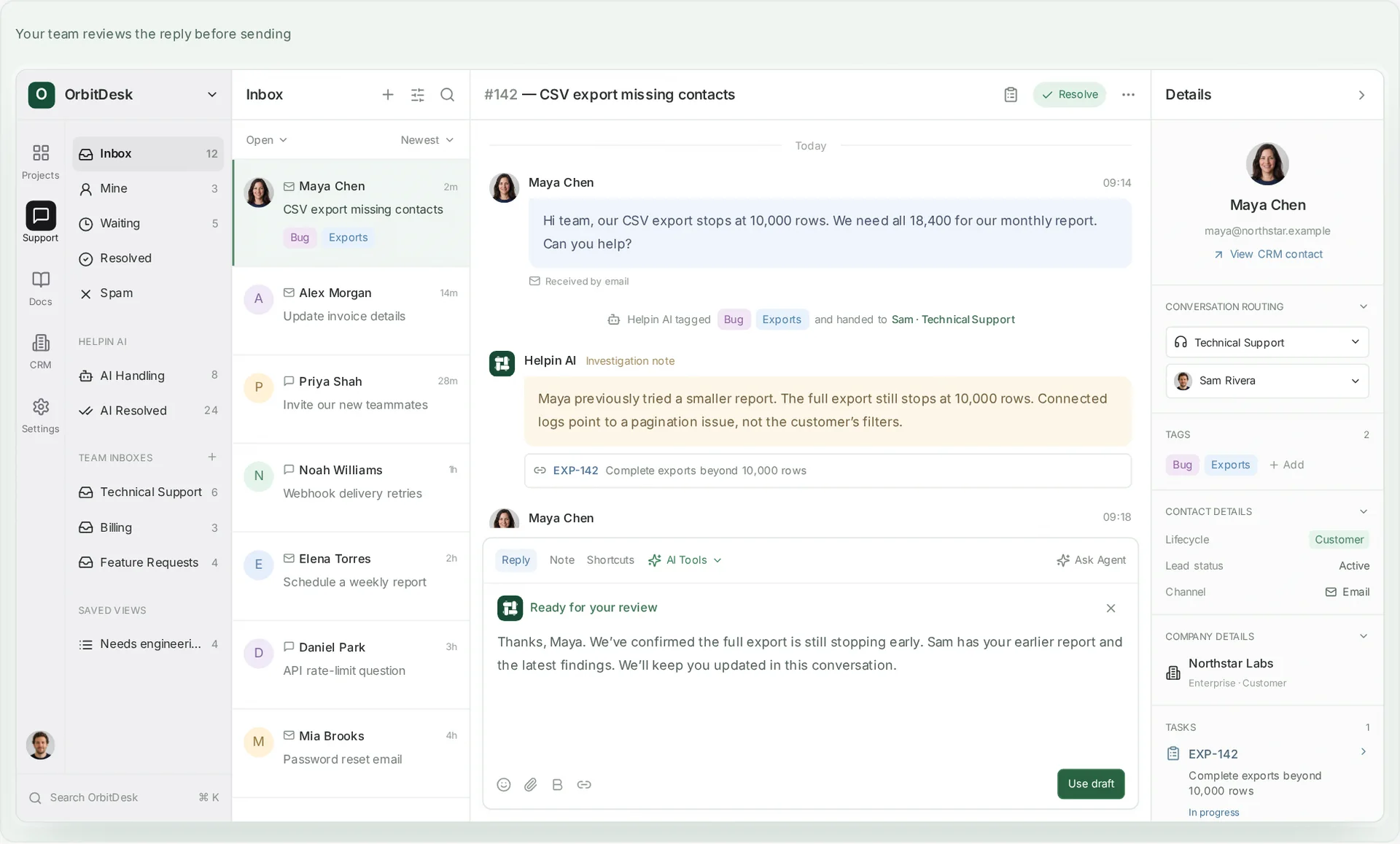Open the Feature Requests team inbox

(148, 562)
